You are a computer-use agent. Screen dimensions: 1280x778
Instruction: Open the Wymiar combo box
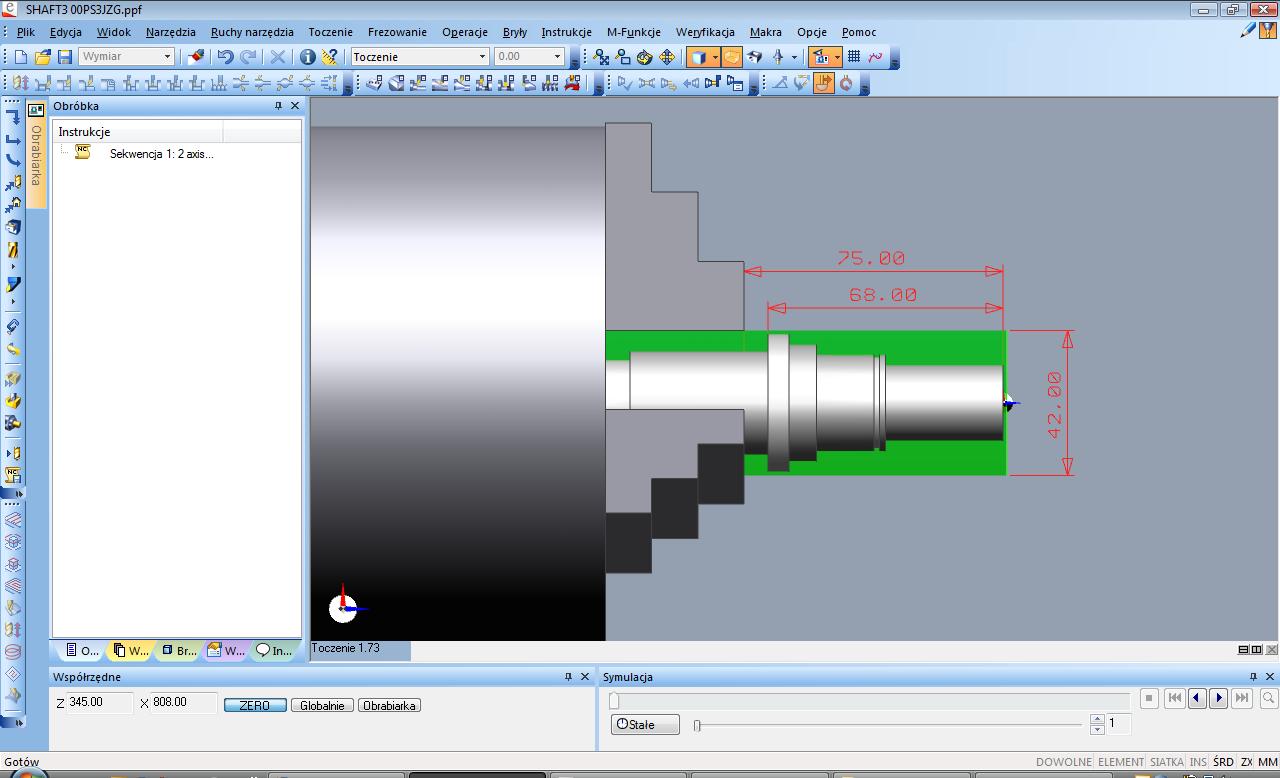point(126,57)
